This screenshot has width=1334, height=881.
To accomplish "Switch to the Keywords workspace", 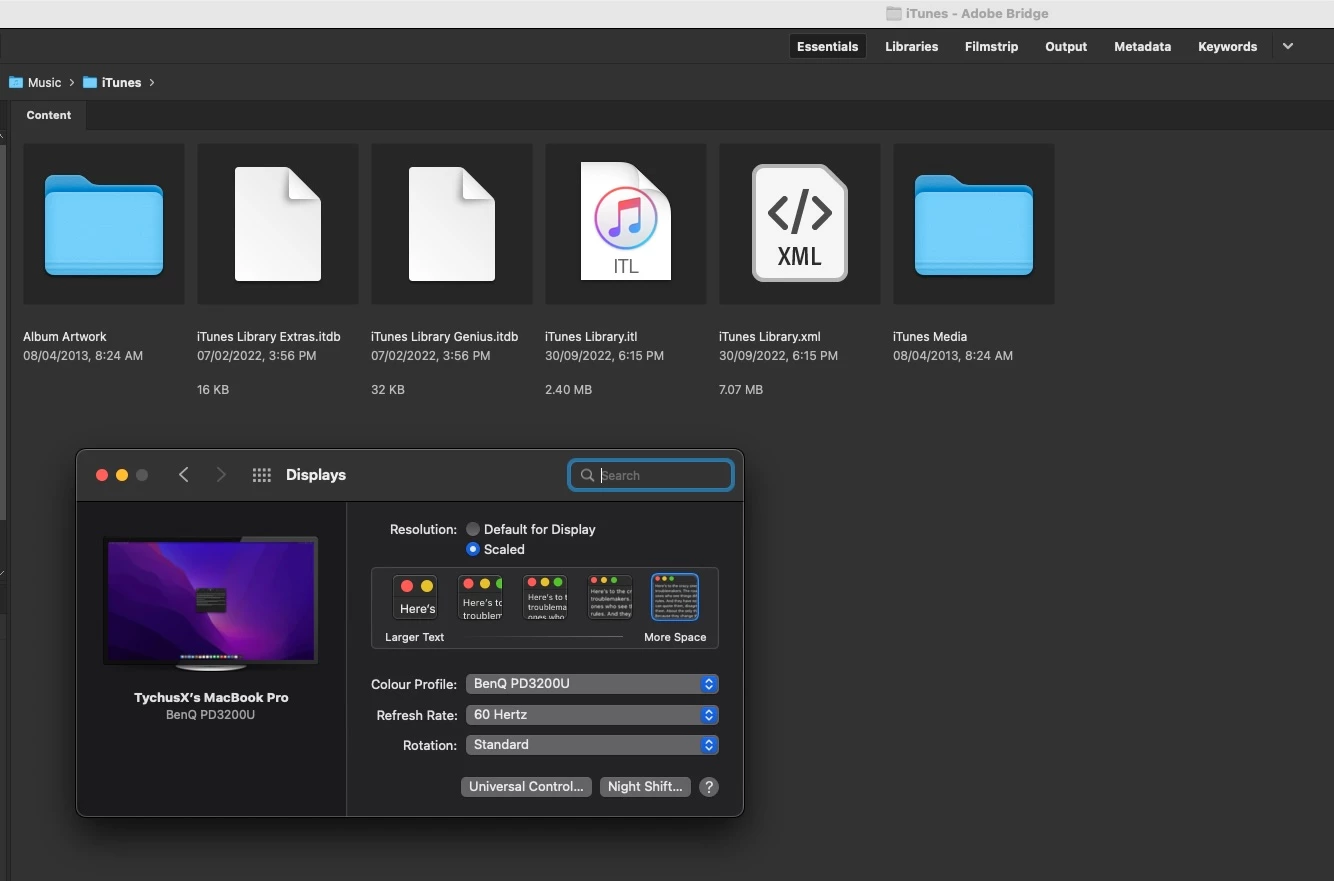I will tap(1228, 46).
